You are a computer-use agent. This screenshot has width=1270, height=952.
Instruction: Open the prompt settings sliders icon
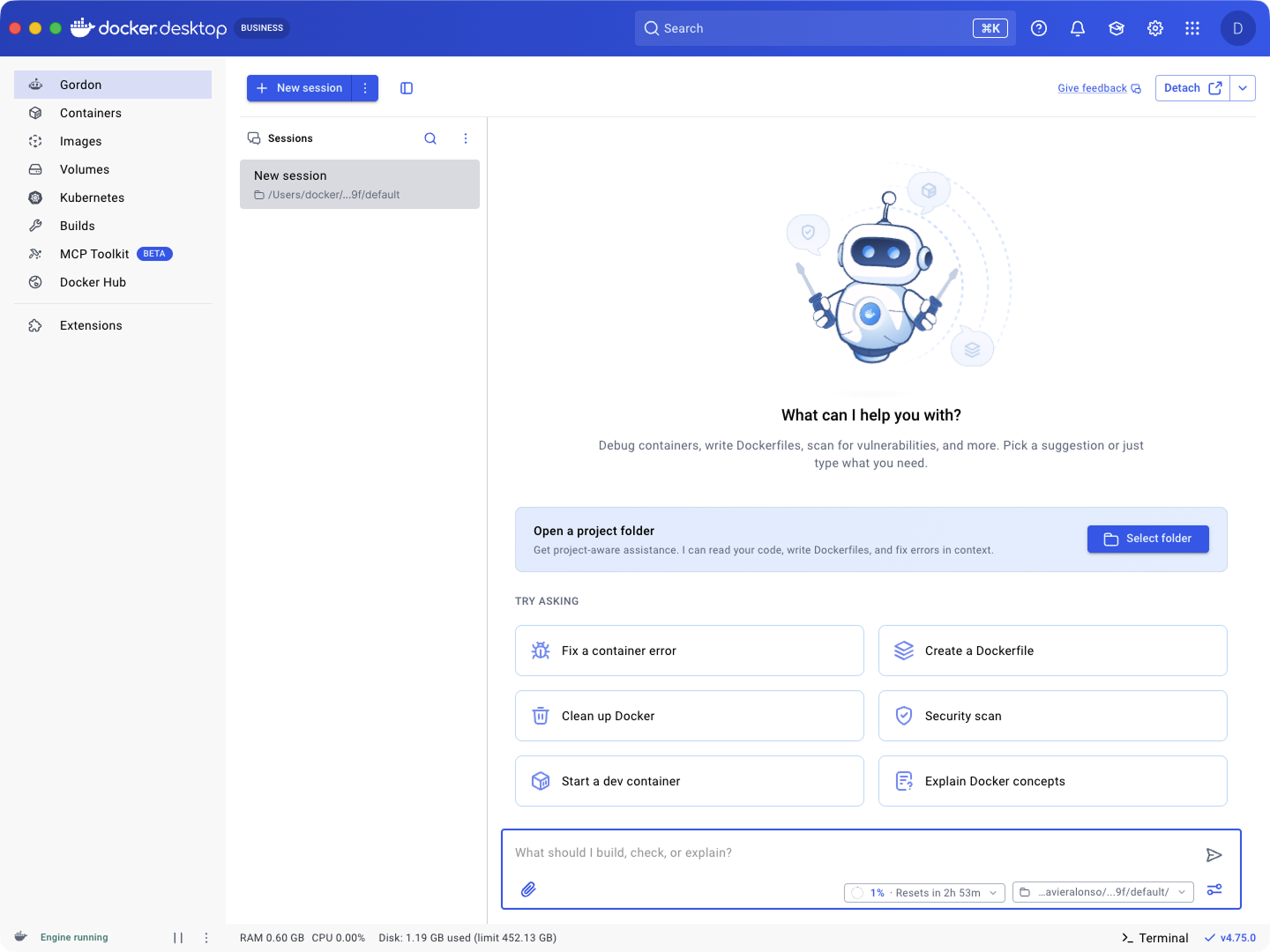[x=1214, y=889]
